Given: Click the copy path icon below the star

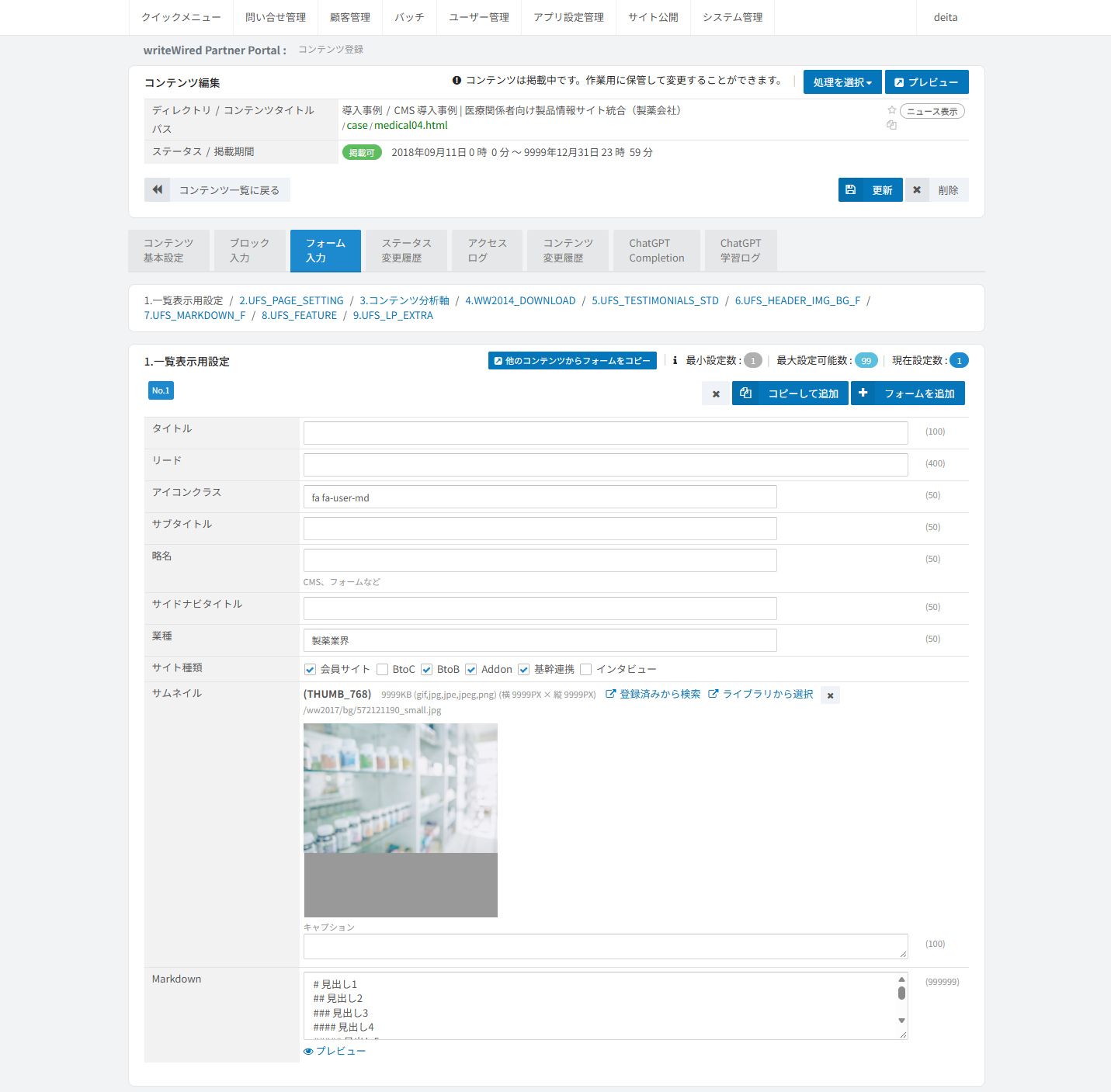Looking at the screenshot, I should (x=891, y=125).
